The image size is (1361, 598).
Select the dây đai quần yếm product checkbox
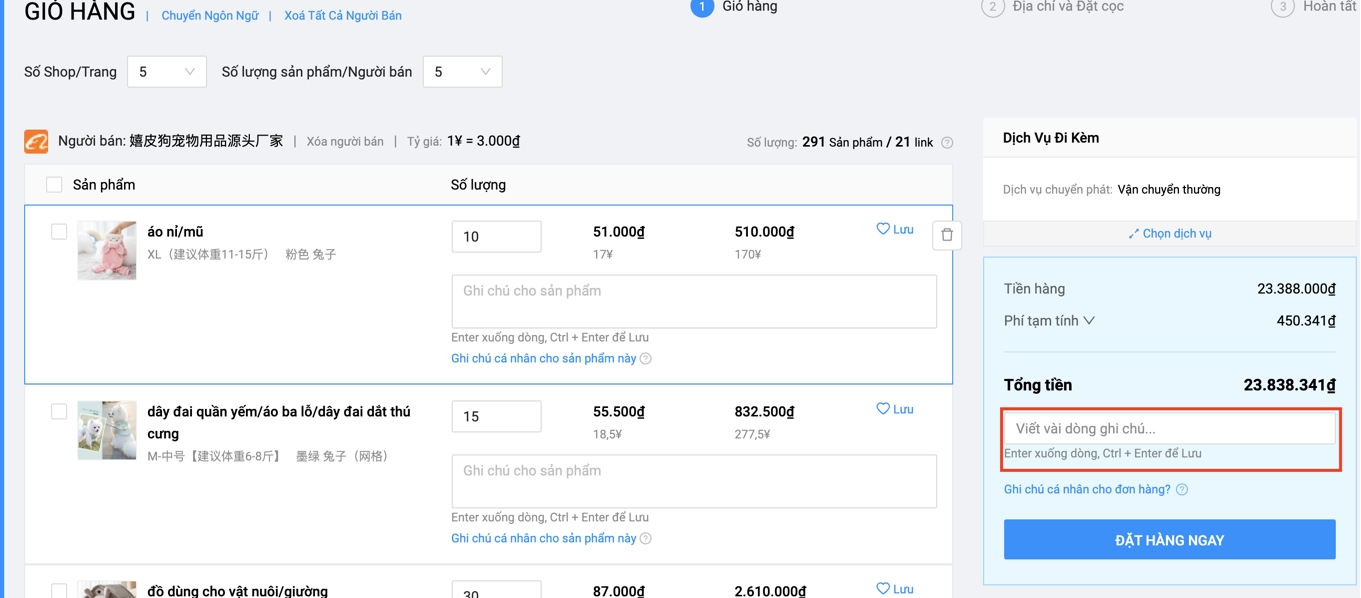tap(59, 412)
